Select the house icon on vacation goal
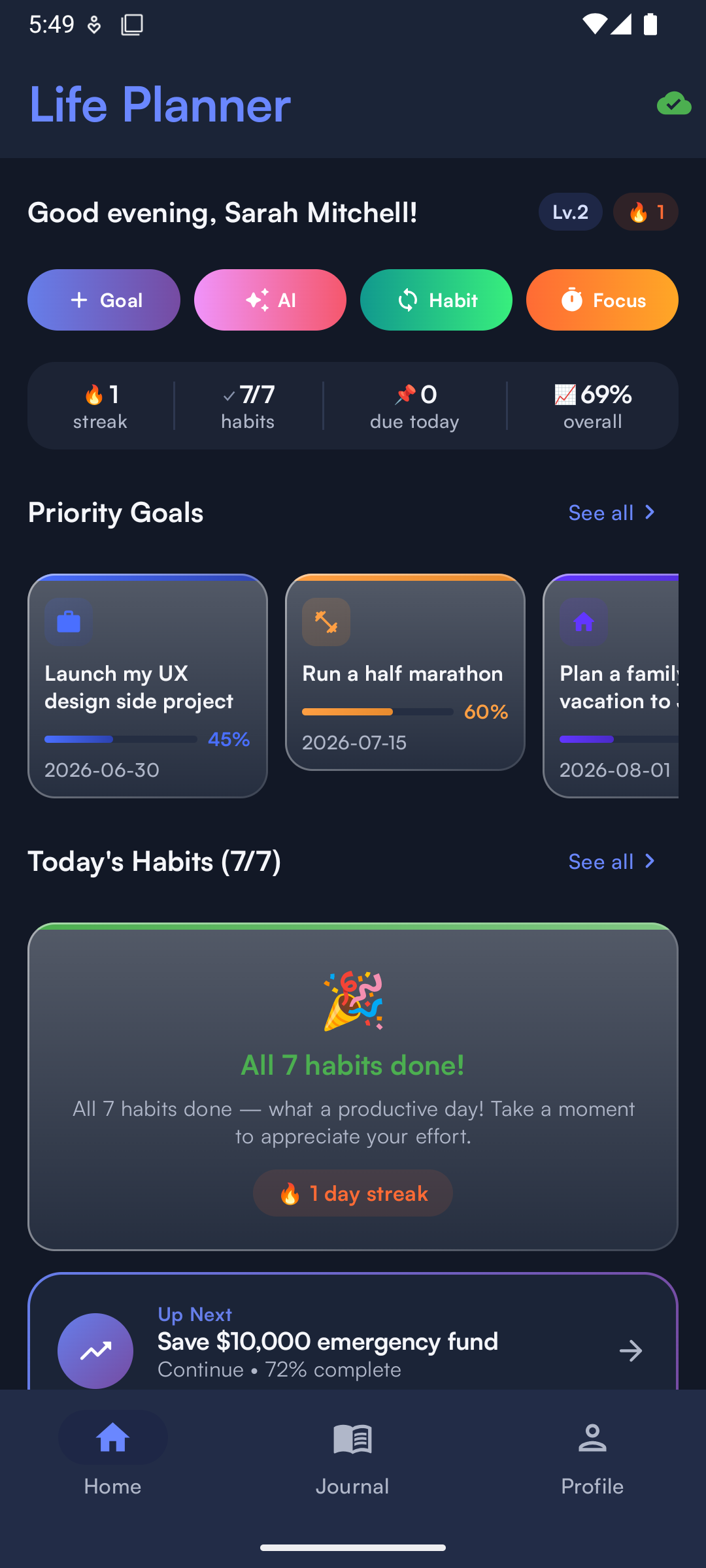 point(584,621)
